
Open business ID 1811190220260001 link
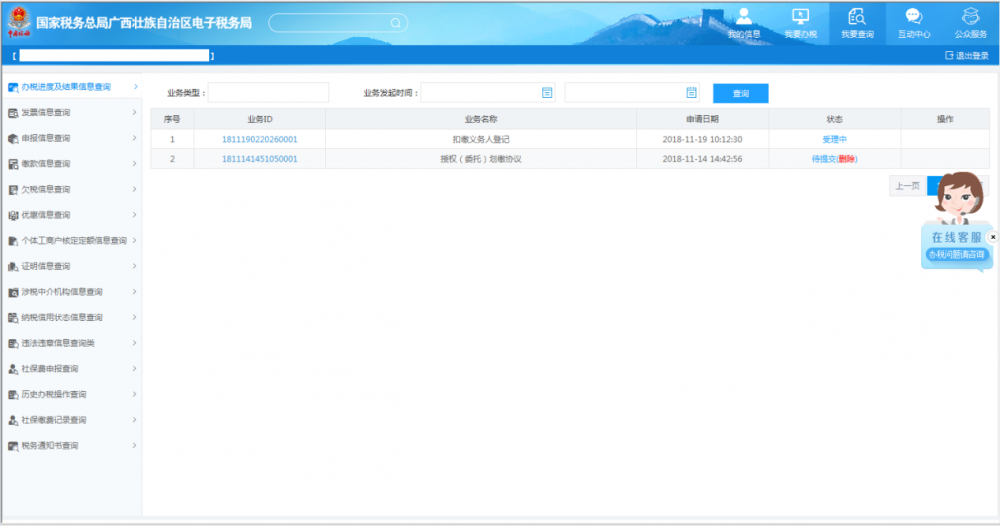259,139
